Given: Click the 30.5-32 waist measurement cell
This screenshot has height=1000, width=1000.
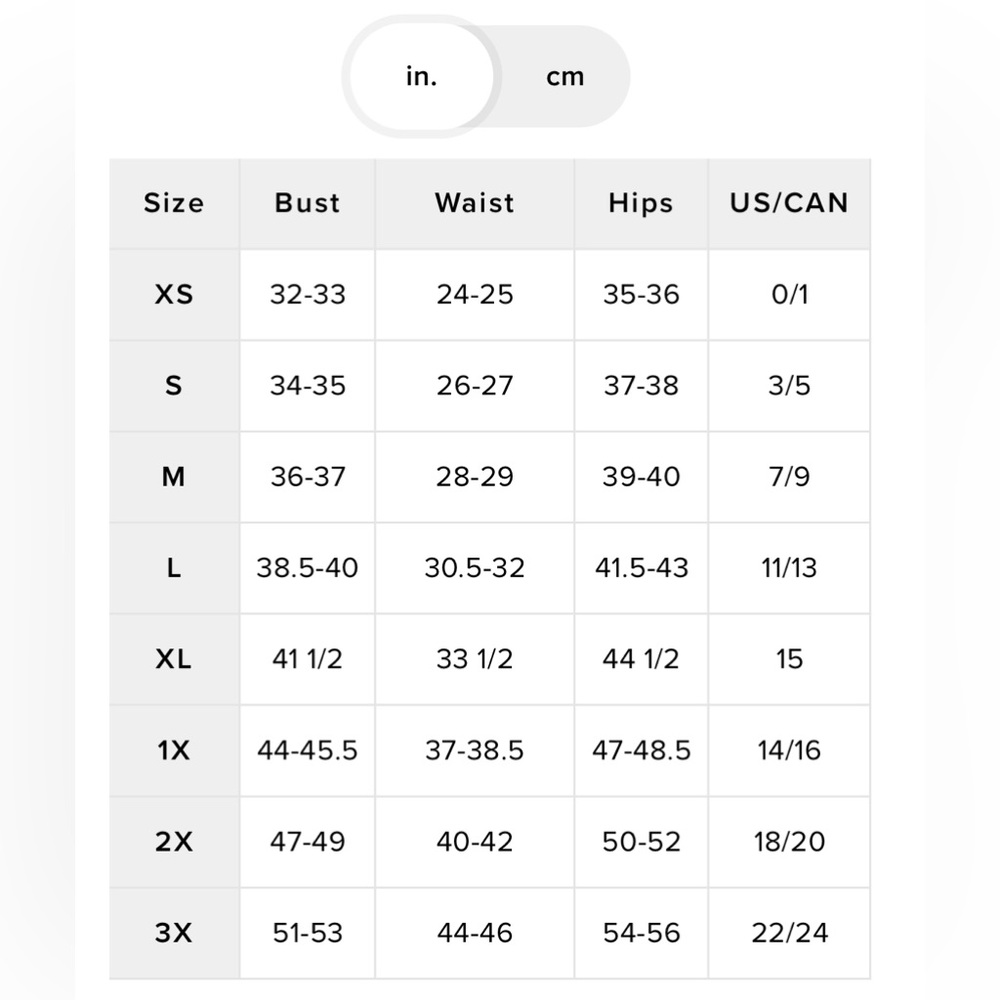Looking at the screenshot, I should [474, 568].
